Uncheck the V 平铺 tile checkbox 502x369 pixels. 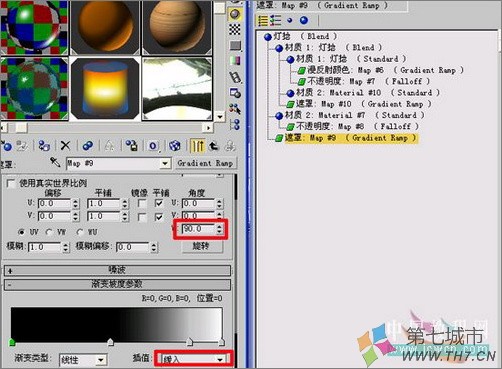159,217
